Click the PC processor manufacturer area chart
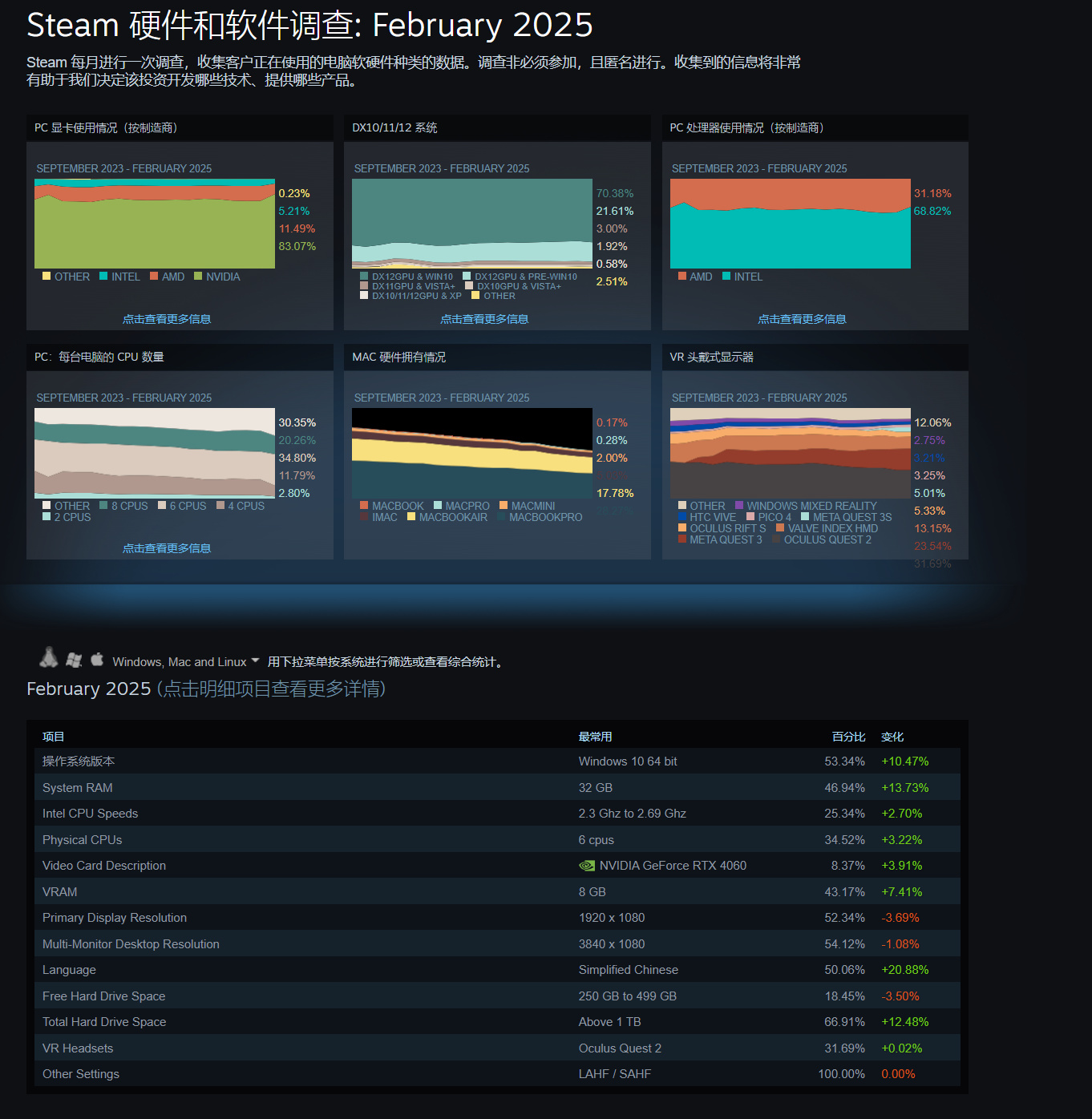This screenshot has height=1119, width=1092. (791, 224)
